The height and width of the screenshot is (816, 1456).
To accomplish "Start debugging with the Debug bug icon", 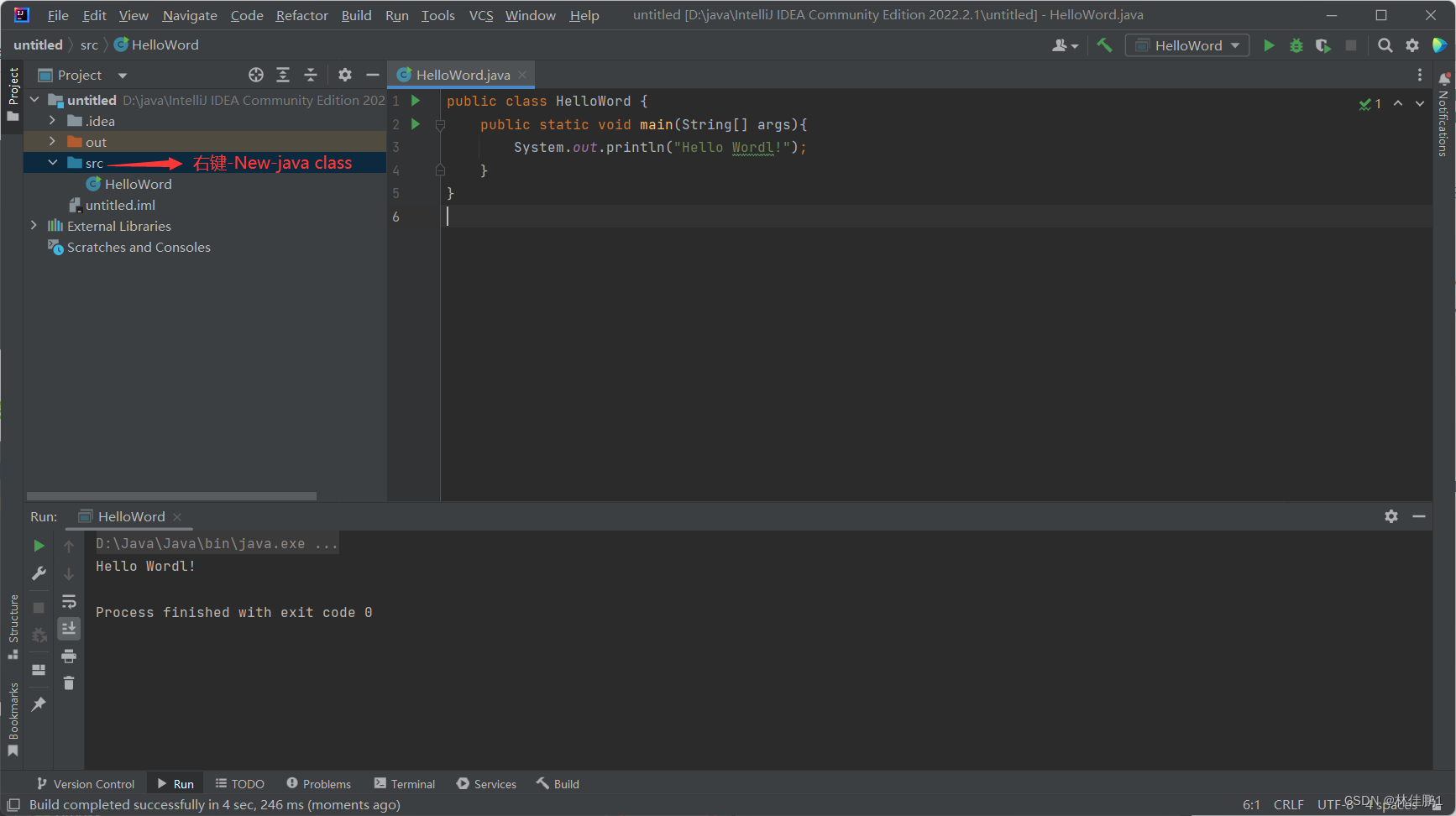I will pyautogui.click(x=1296, y=45).
